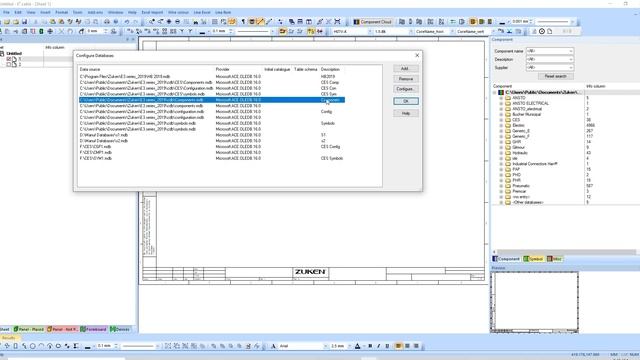640x360 pixels.
Task: Expand the Hydraulic component folder
Action: tap(501, 153)
